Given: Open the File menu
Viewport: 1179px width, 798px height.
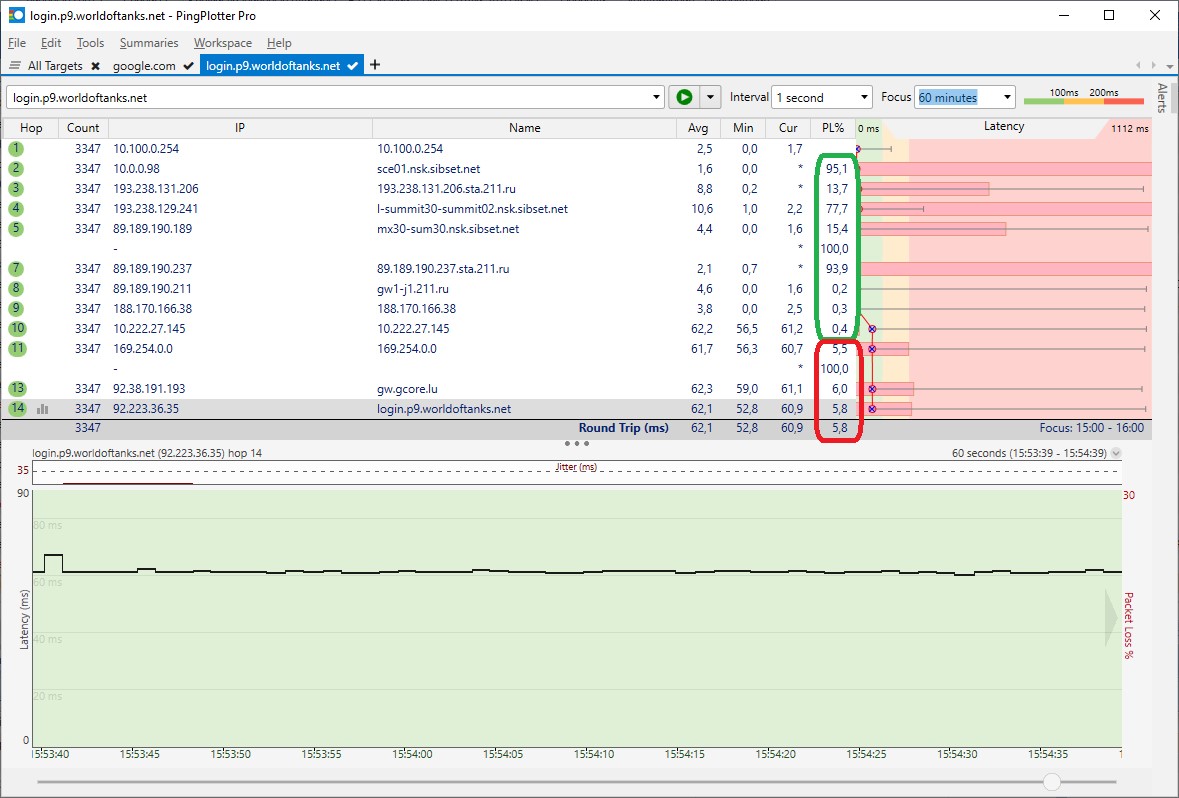Looking at the screenshot, I should pos(17,43).
